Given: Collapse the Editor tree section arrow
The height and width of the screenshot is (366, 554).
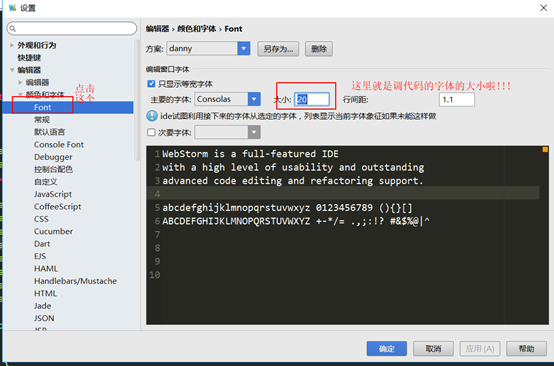Looking at the screenshot, I should [x=12, y=70].
